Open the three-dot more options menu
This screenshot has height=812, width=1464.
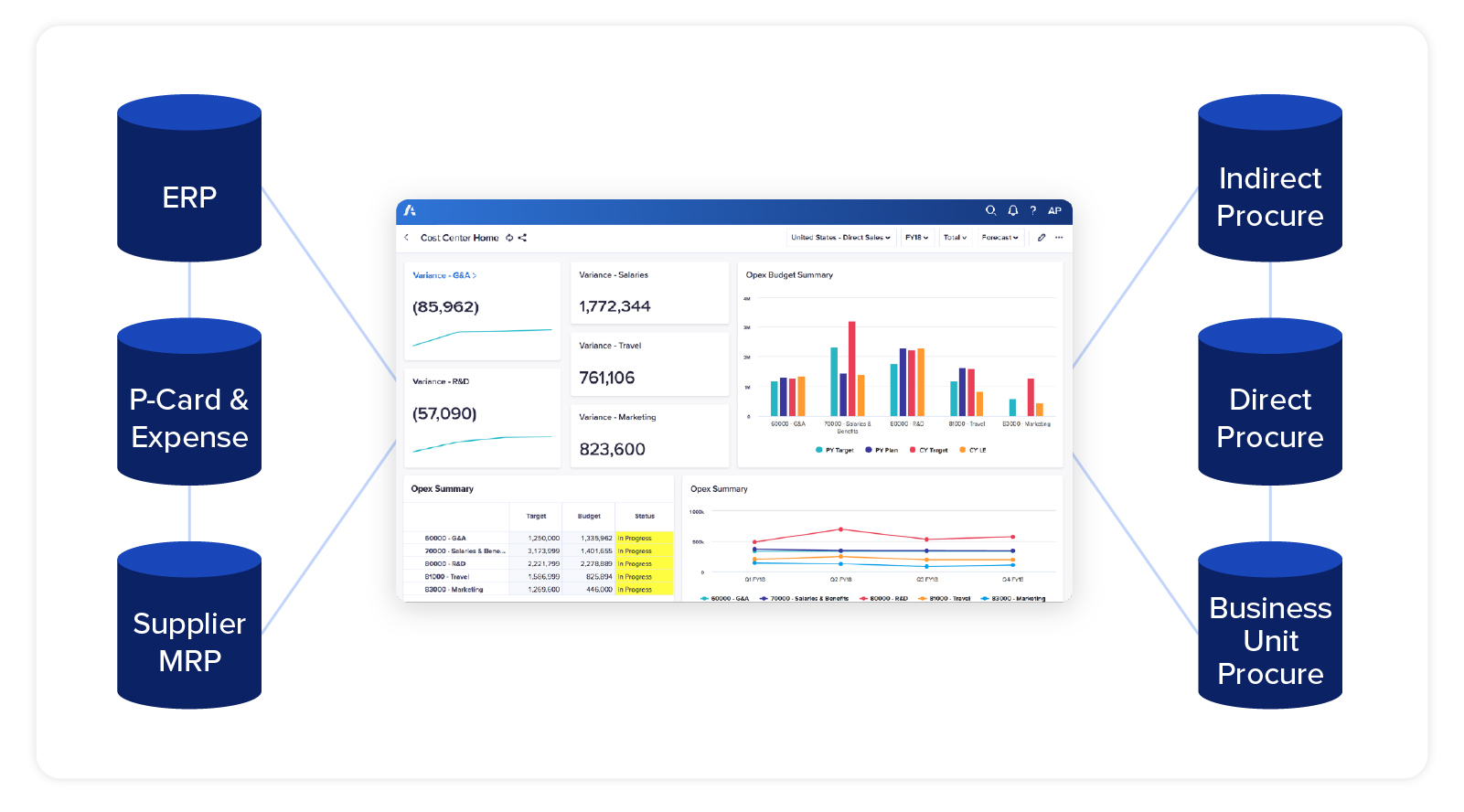1059,238
